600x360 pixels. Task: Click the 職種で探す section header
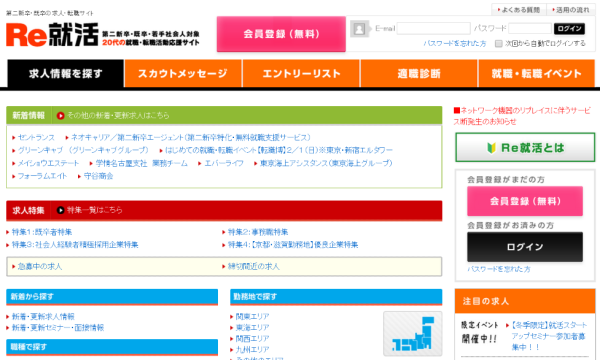(112, 347)
